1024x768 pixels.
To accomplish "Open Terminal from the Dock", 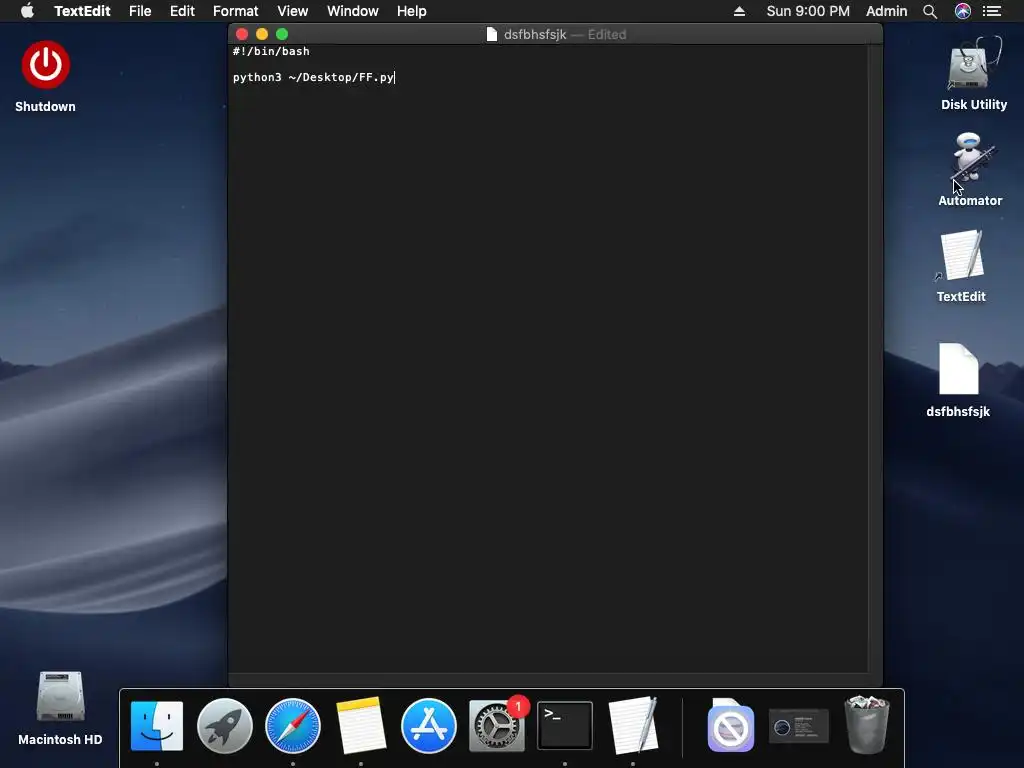I will pos(564,726).
